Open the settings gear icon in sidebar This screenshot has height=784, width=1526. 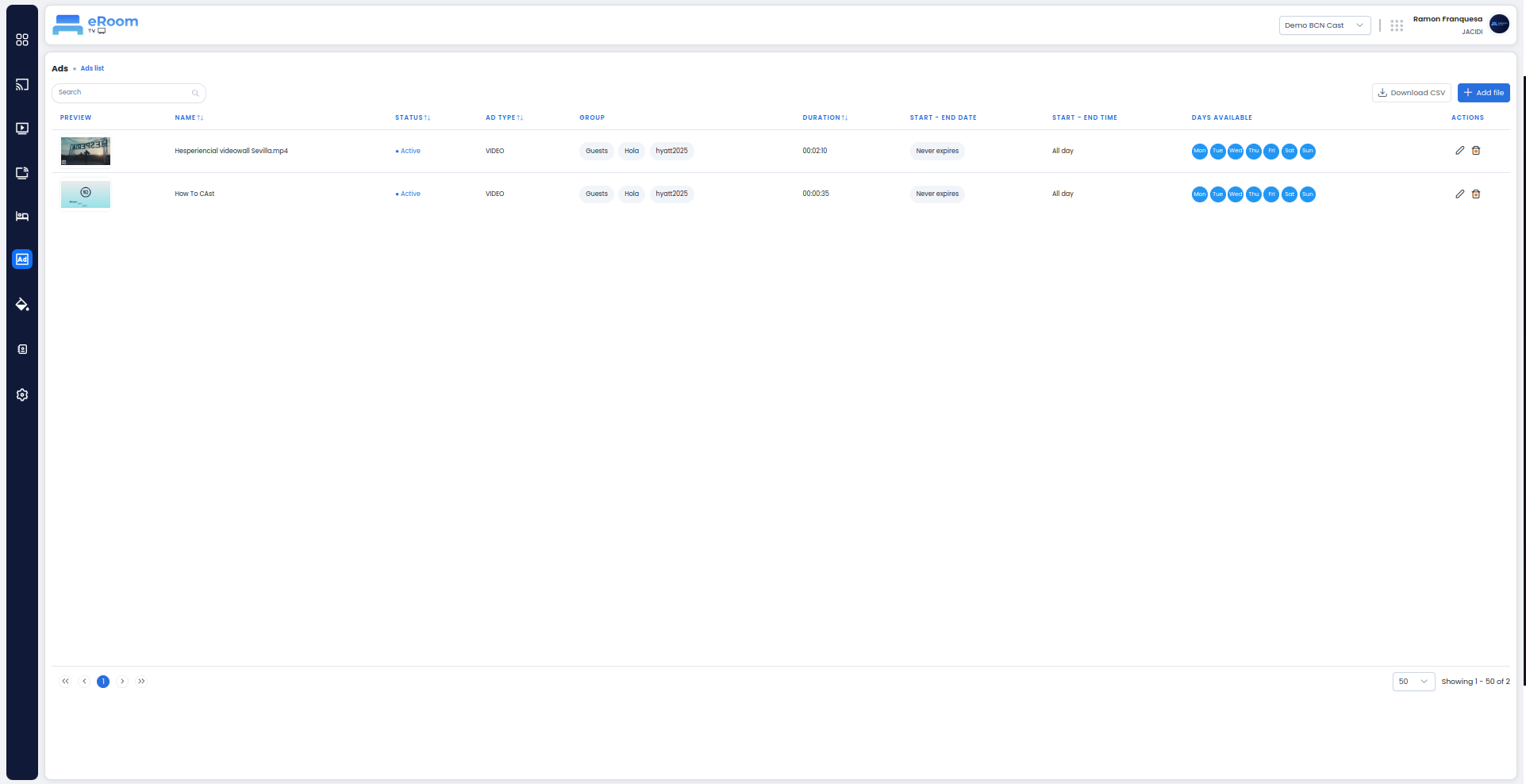[22, 394]
